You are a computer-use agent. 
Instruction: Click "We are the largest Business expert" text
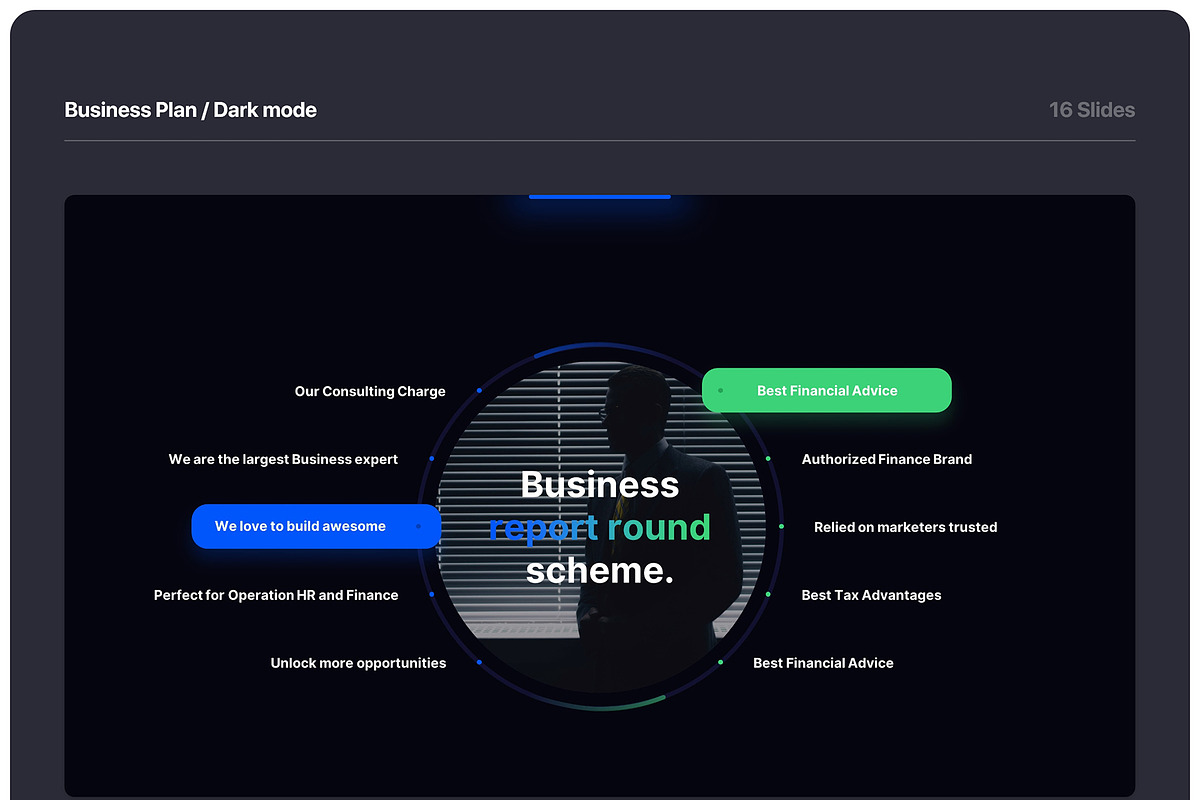(283, 459)
